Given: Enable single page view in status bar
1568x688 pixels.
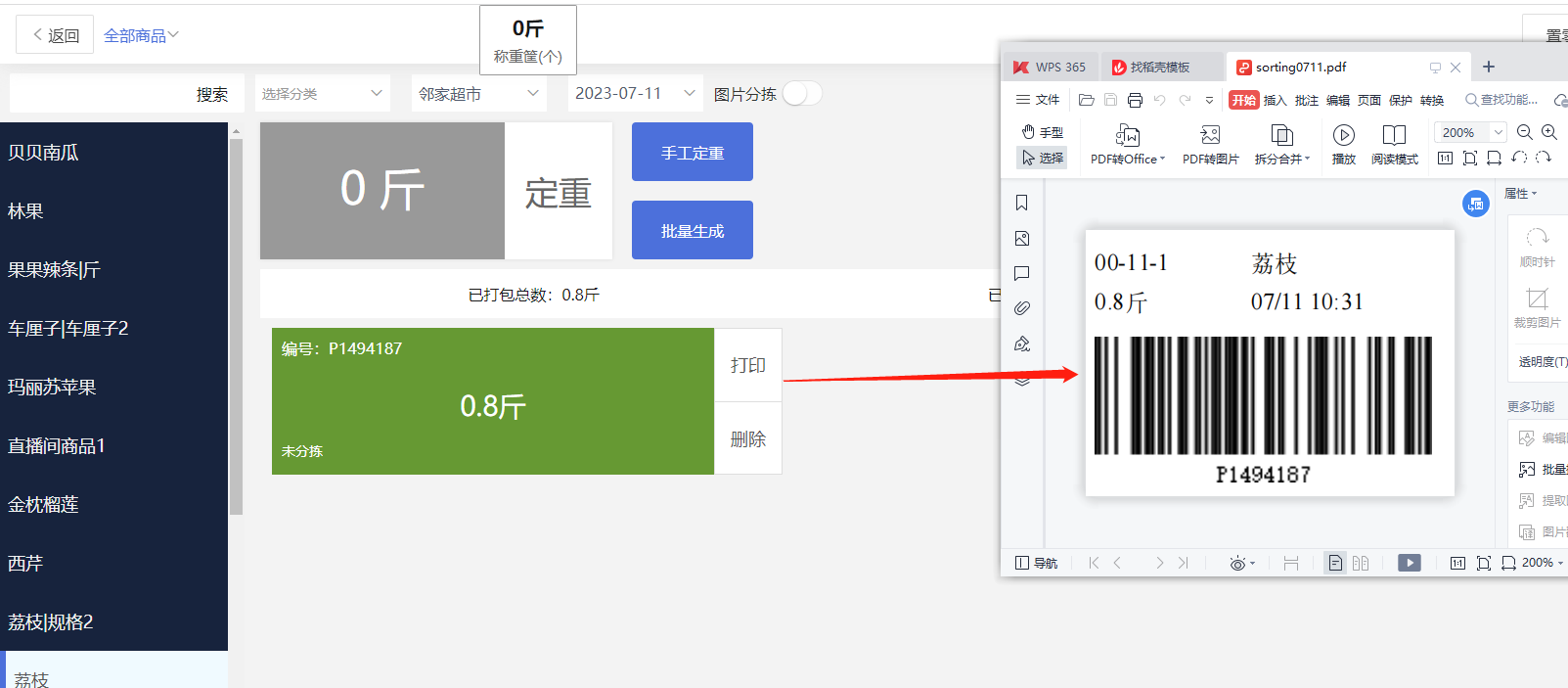Looking at the screenshot, I should [1335, 563].
